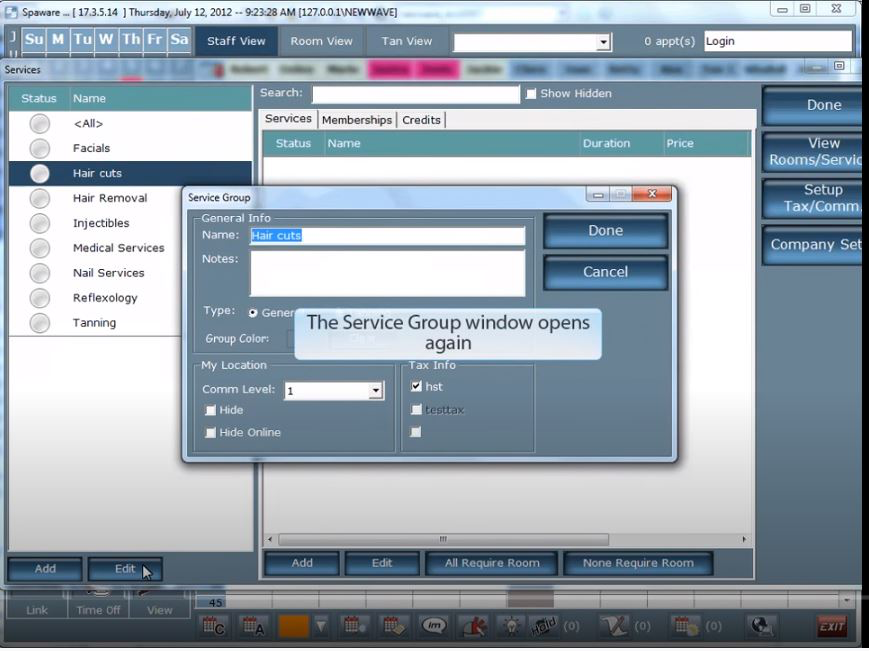The width and height of the screenshot is (869, 651).
Task: Open the arrow dropdown beside orange square
Action: point(321,626)
